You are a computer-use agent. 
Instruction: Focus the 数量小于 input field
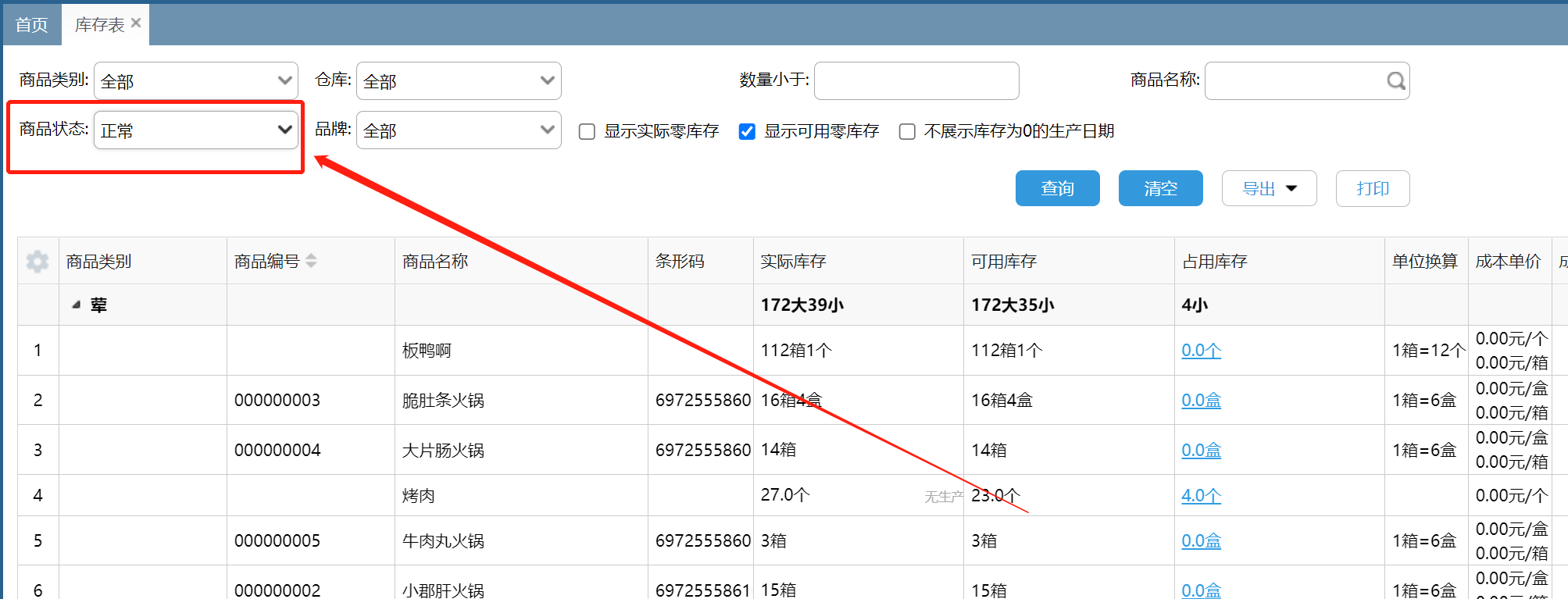[x=916, y=80]
